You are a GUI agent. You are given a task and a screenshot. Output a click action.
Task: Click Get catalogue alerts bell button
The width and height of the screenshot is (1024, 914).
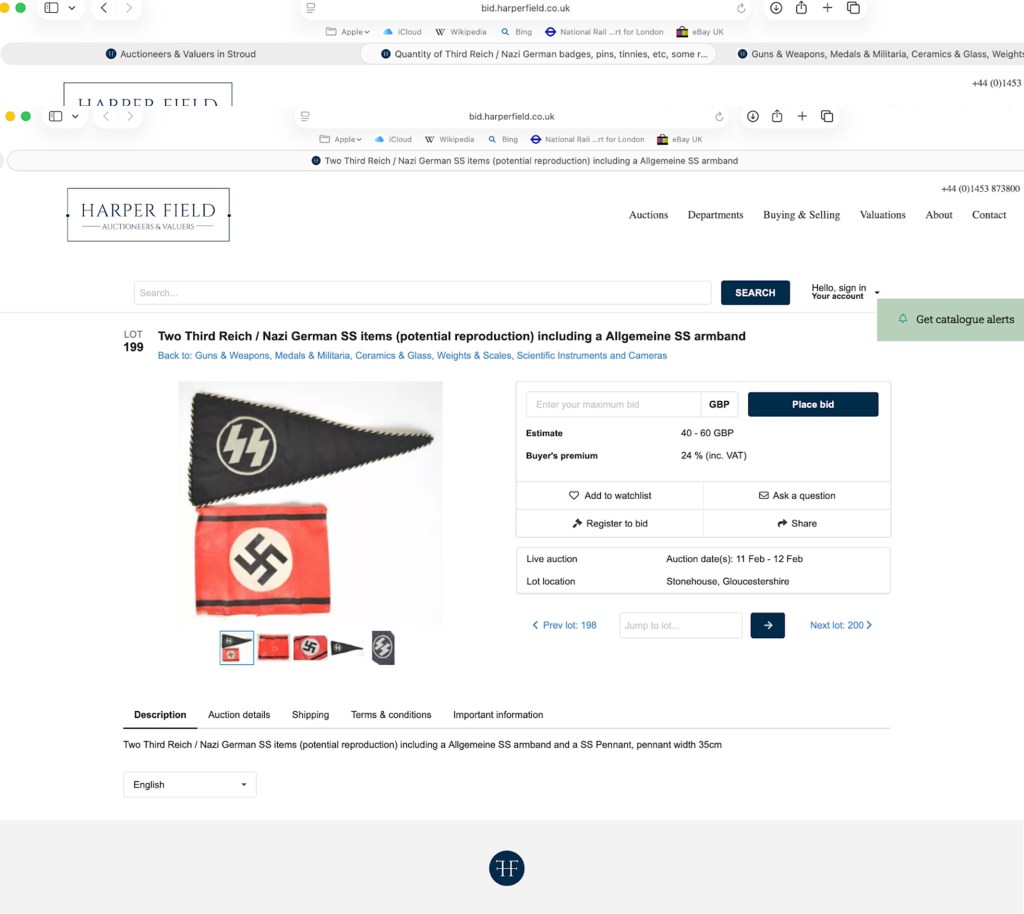[x=951, y=319]
